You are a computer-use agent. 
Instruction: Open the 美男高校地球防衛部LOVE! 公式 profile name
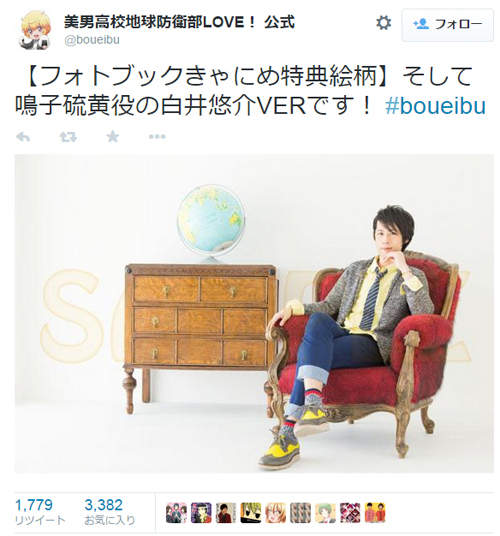179,22
